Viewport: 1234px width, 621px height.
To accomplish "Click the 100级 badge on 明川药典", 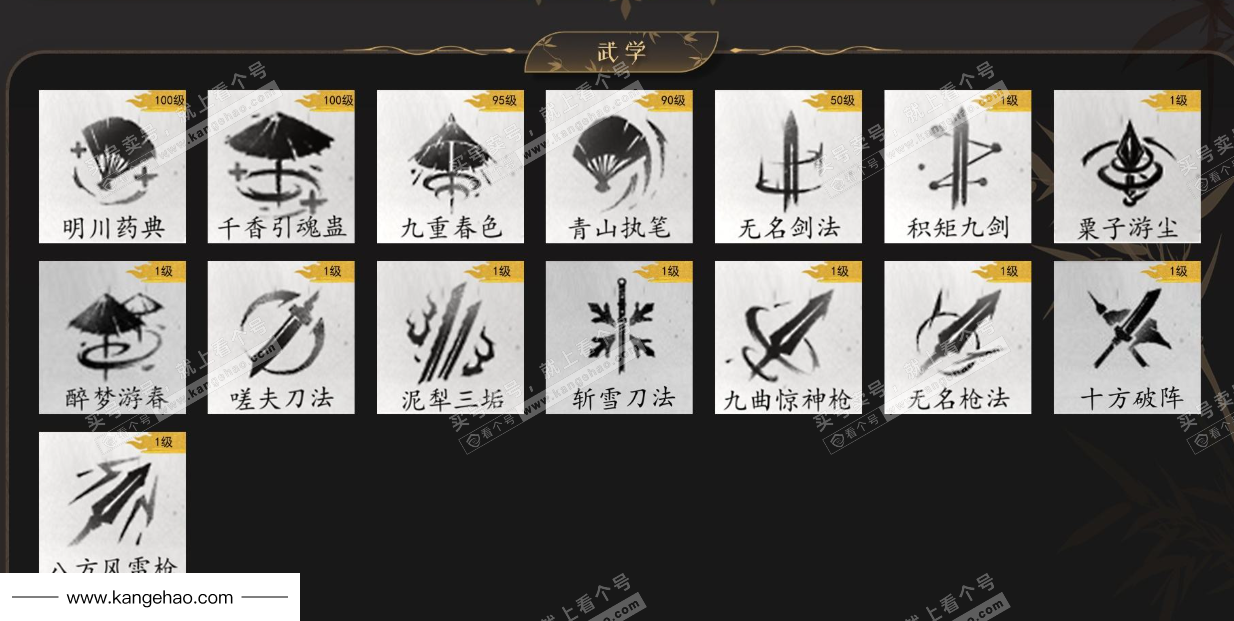I will point(157,100).
